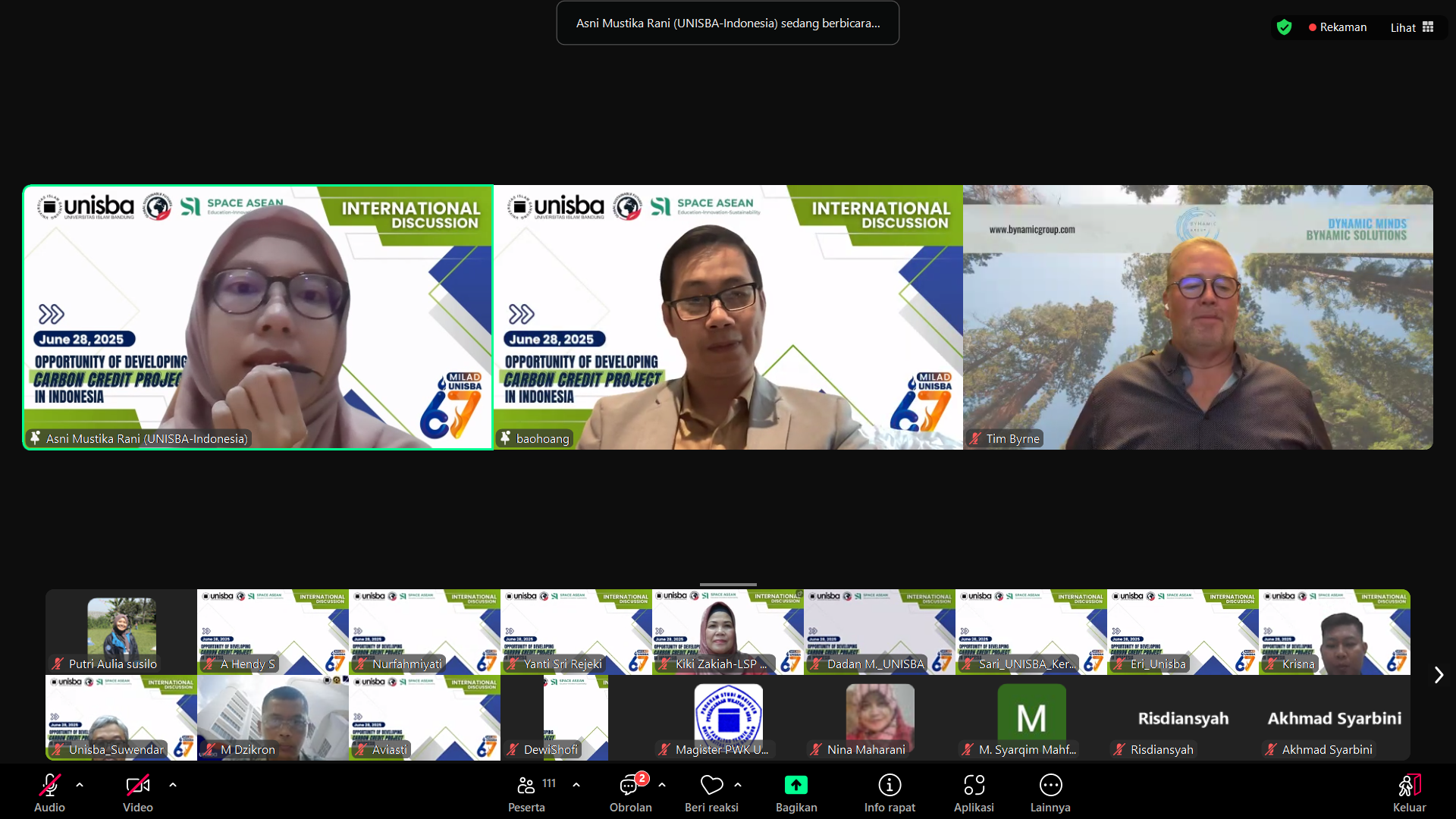Turn on camera via Video icon
Viewport: 1456px width, 819px height.
(x=137, y=786)
